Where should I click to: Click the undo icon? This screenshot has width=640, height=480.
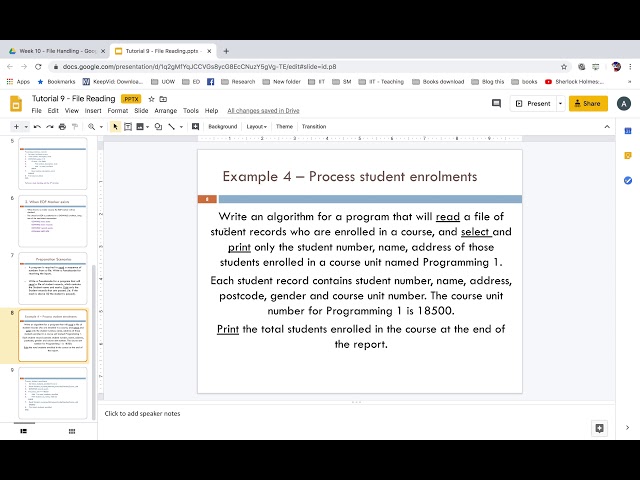click(37, 127)
